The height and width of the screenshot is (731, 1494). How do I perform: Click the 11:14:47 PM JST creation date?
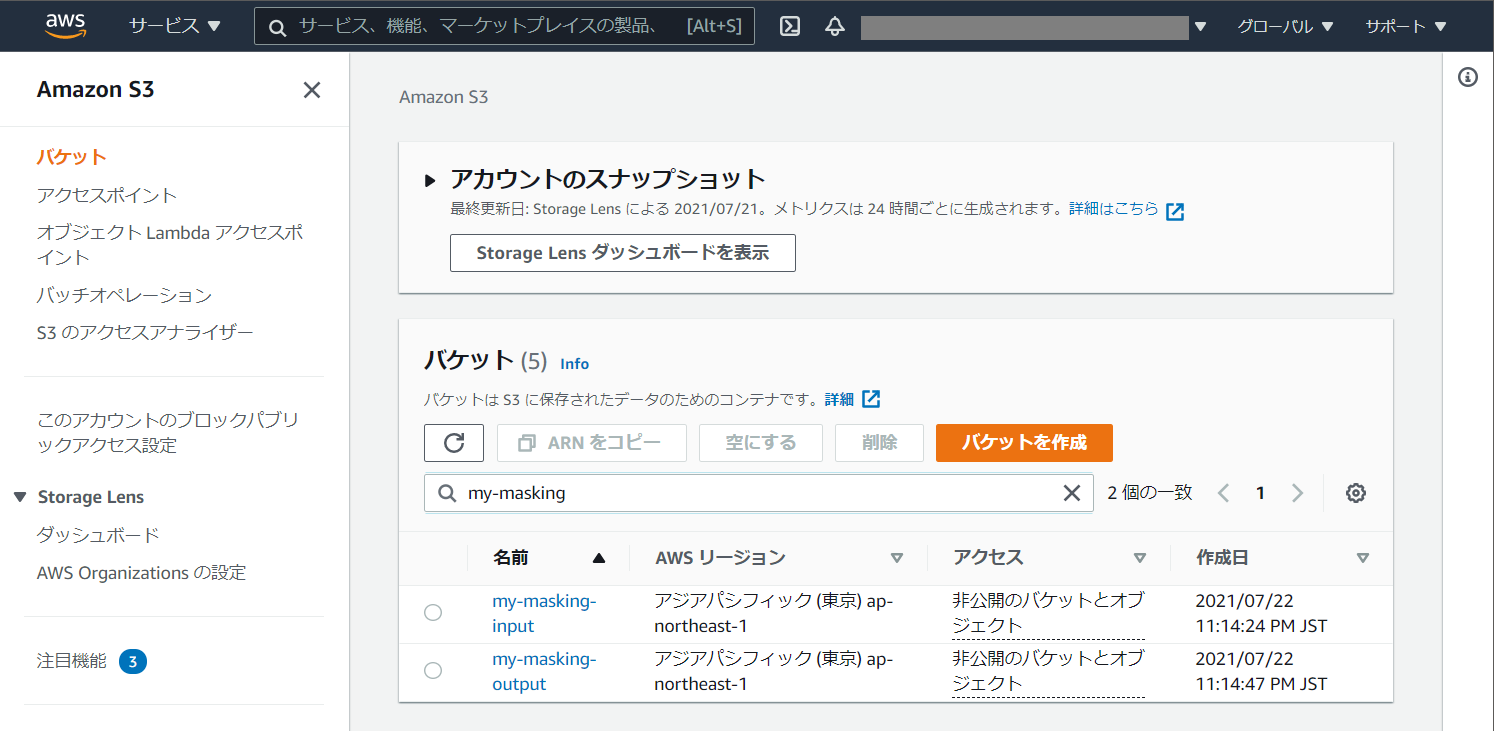(1261, 684)
